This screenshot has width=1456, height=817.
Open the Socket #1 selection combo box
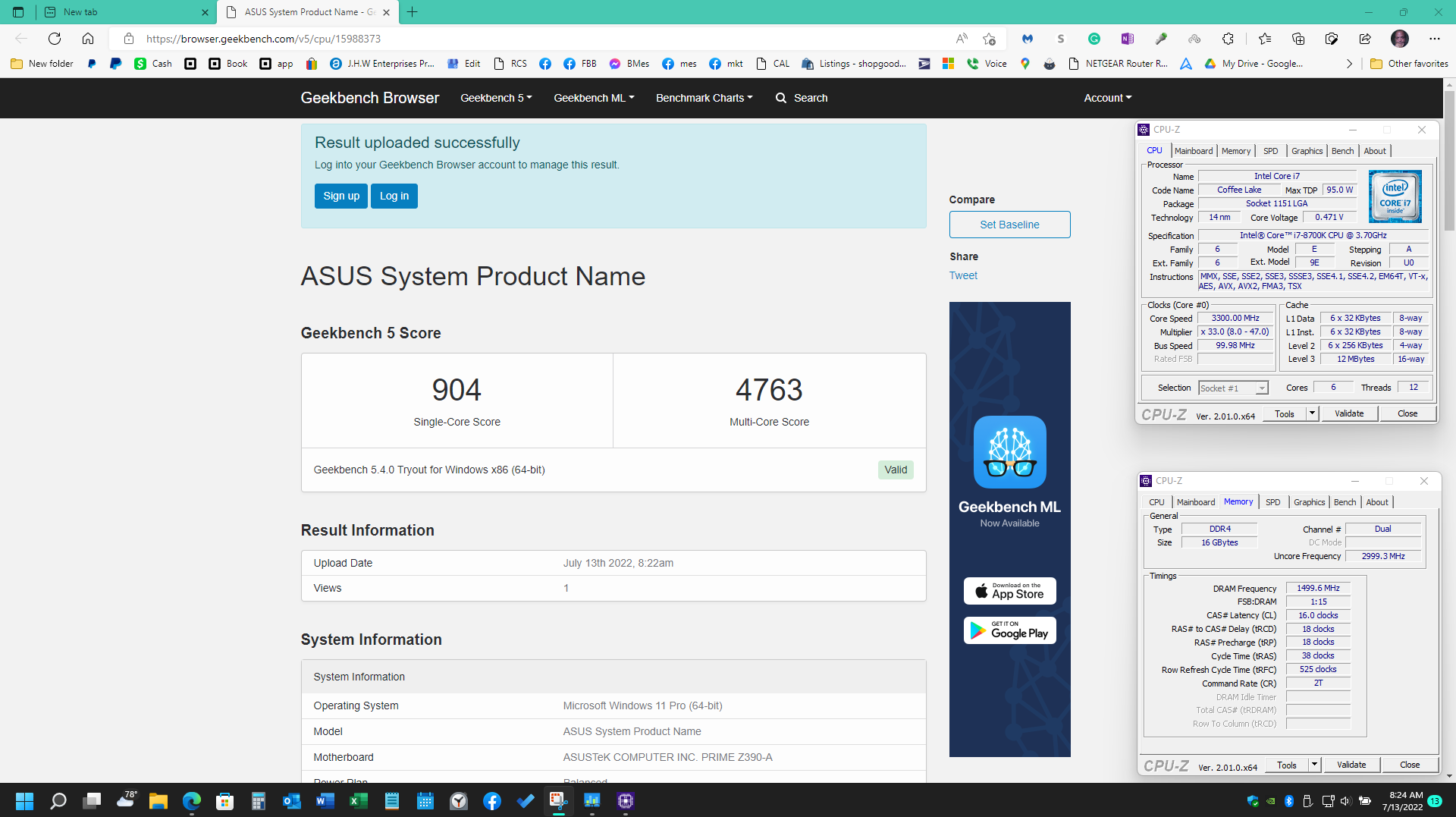[x=1233, y=388]
